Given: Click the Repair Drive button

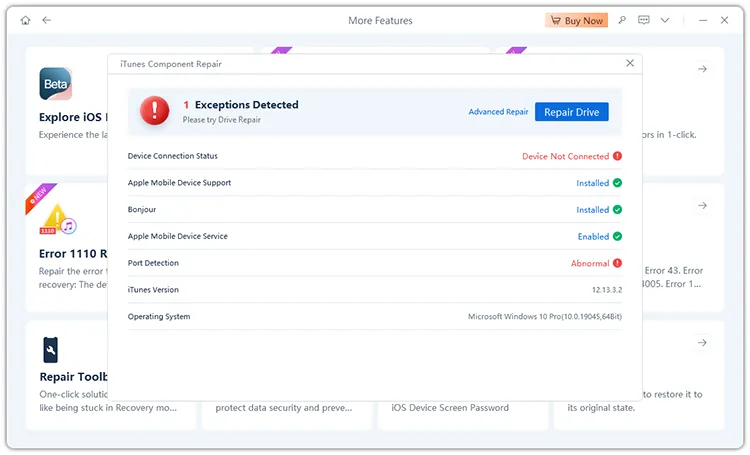Looking at the screenshot, I should pyautogui.click(x=572, y=112).
